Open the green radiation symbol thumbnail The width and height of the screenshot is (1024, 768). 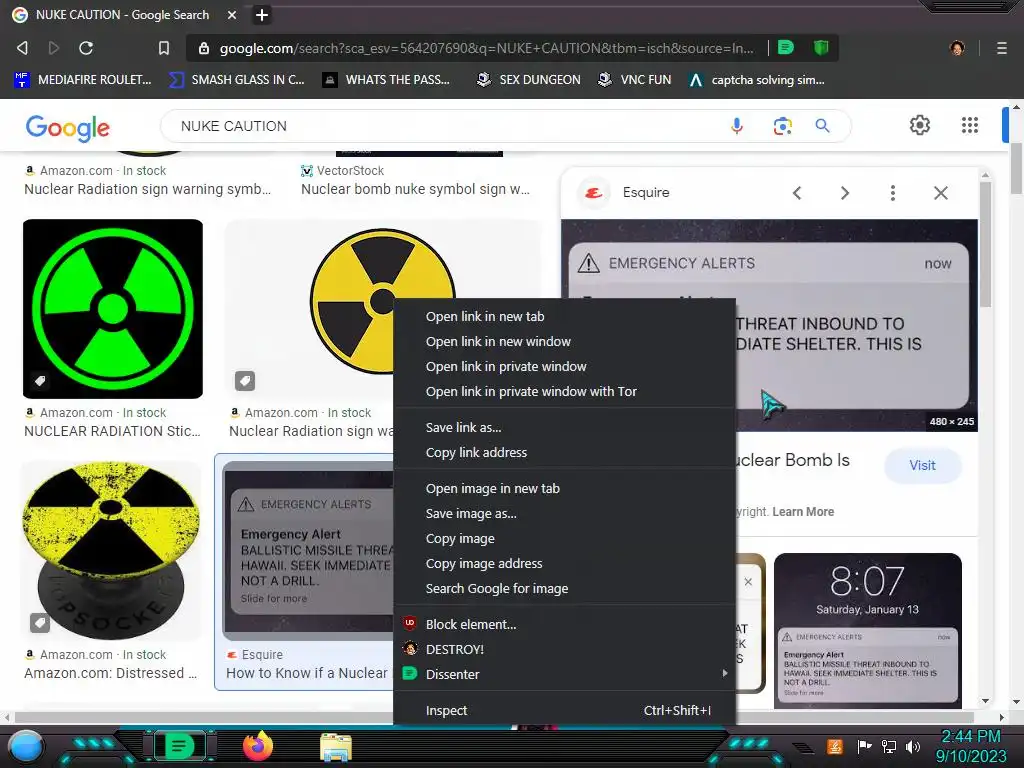[113, 309]
